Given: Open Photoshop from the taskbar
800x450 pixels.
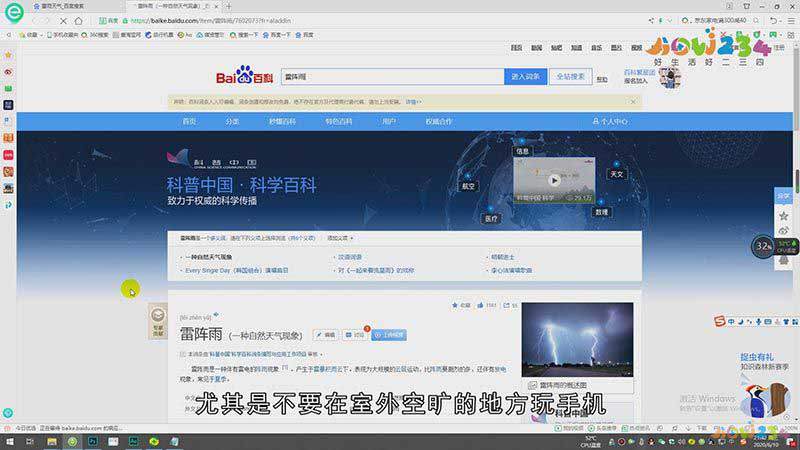Looking at the screenshot, I should [x=92, y=441].
